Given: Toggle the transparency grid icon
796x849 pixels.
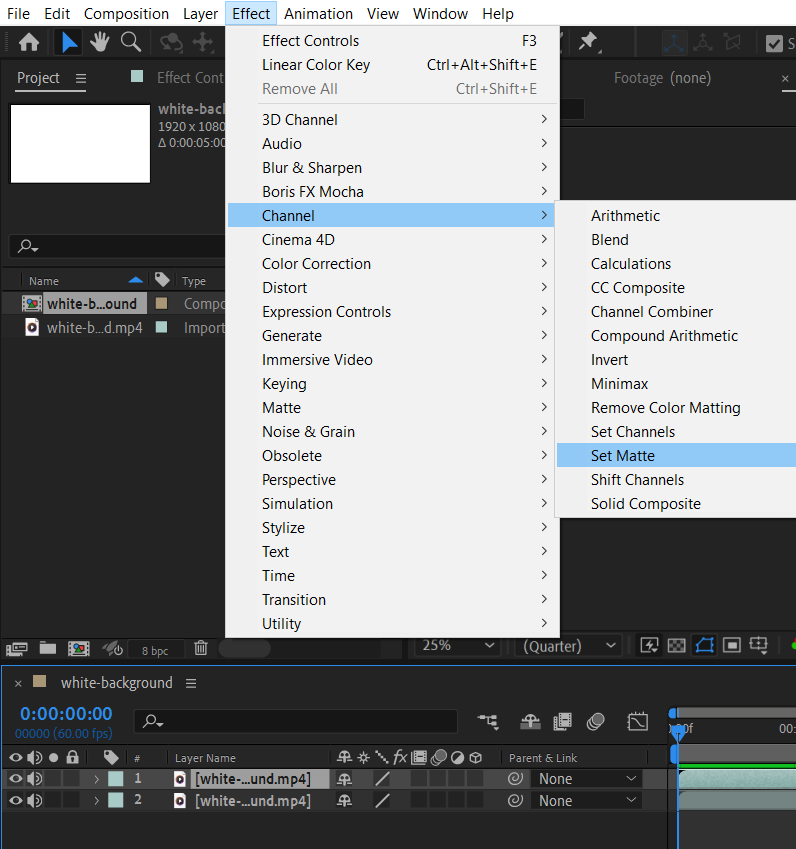Looking at the screenshot, I should pos(677,646).
